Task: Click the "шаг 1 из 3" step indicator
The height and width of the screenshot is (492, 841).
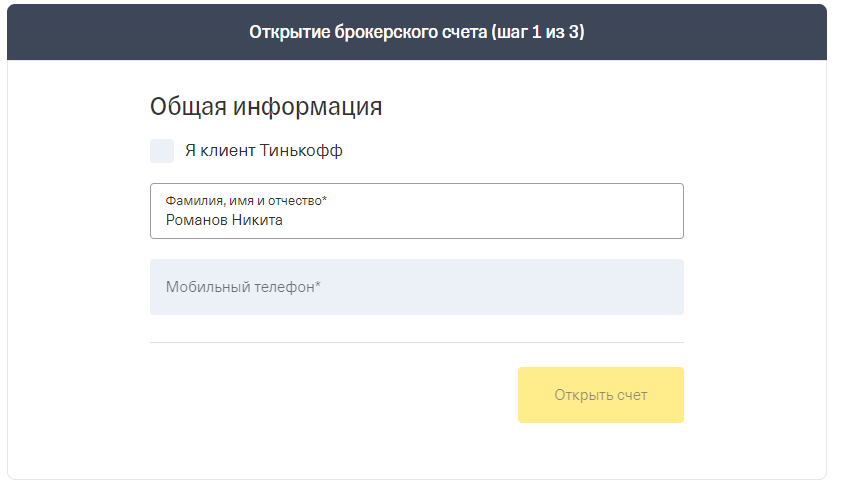Action: (x=538, y=32)
